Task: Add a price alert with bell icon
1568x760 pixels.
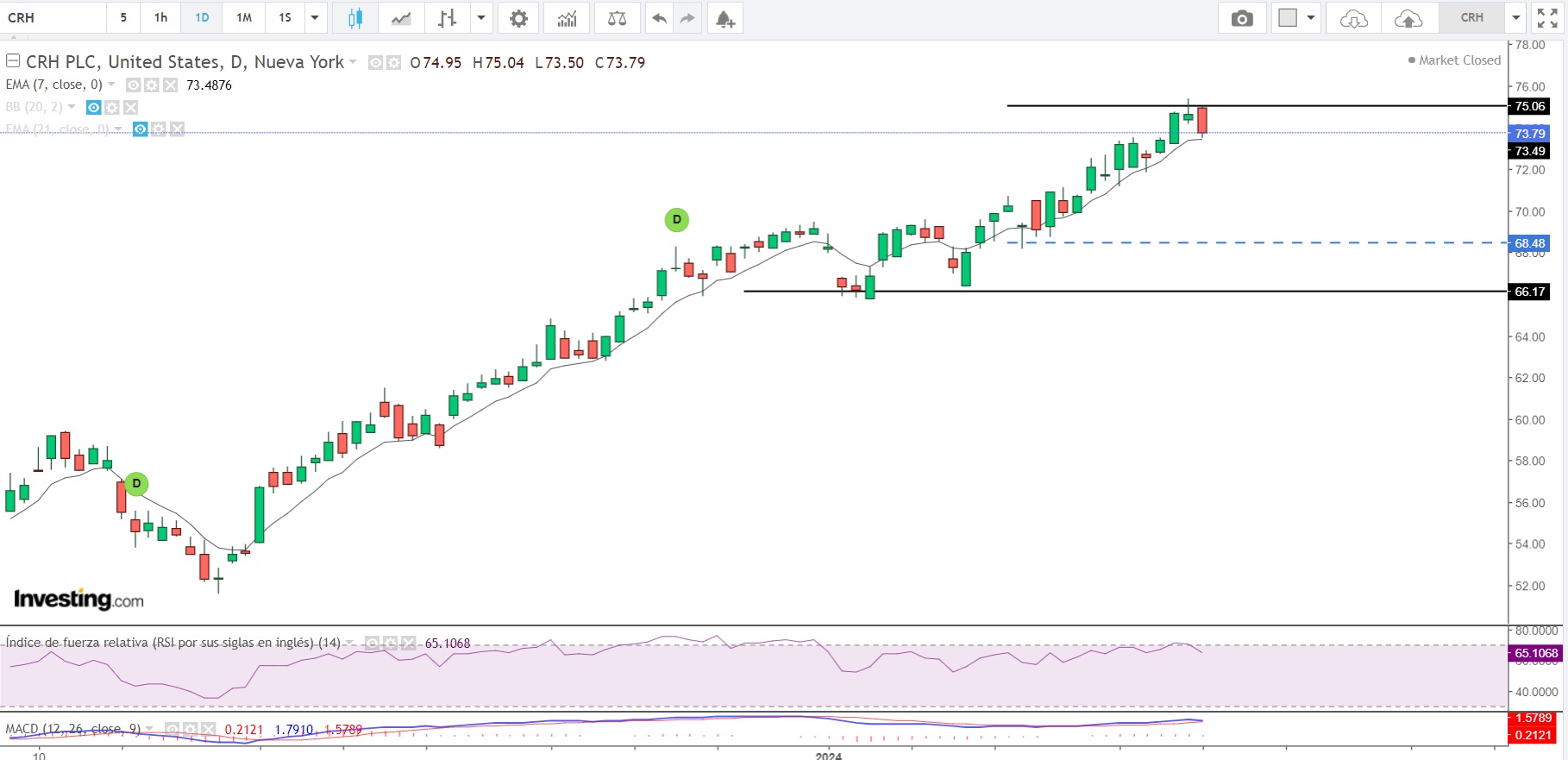Action: (725, 18)
